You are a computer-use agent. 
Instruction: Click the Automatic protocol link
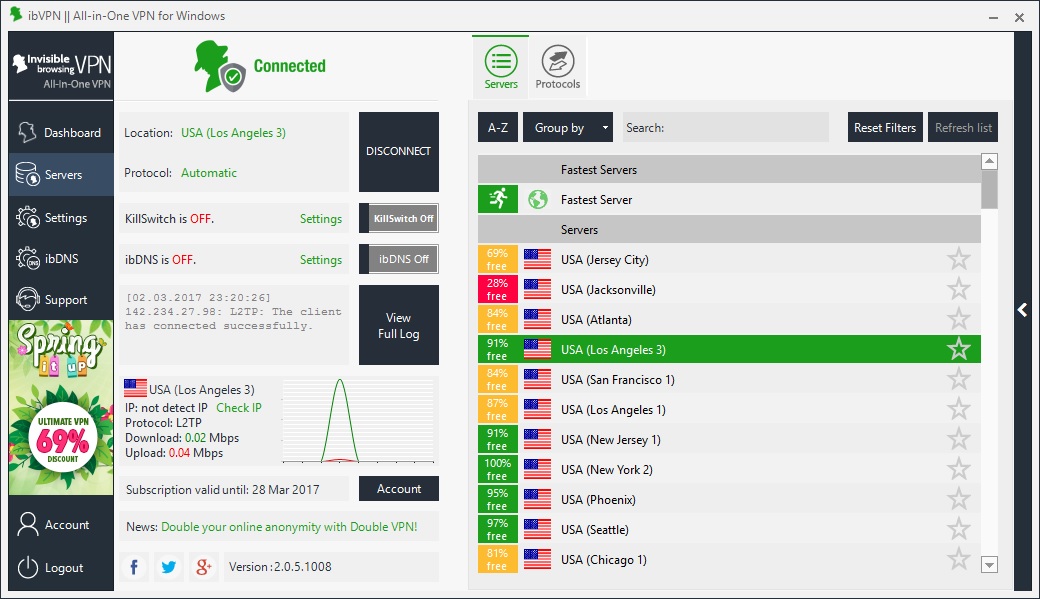[209, 172]
